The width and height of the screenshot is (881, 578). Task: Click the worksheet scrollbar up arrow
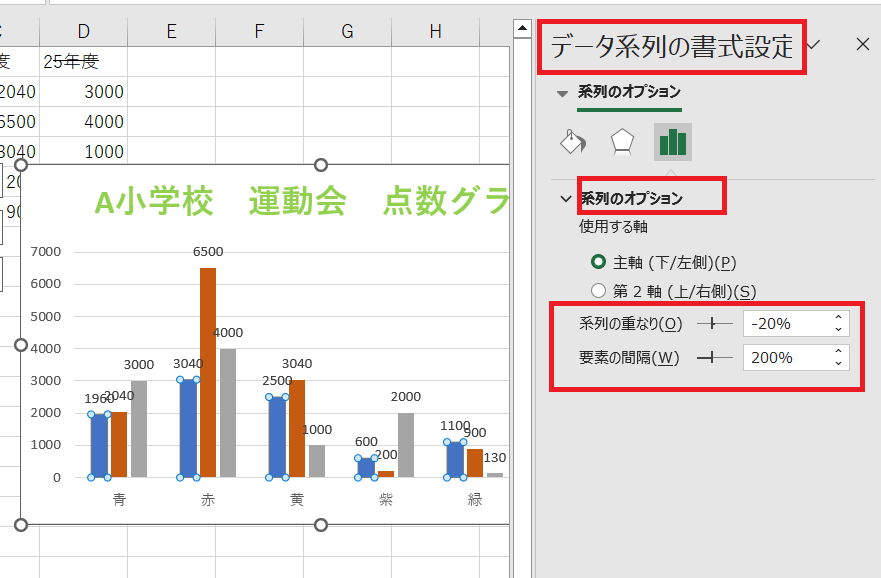[x=523, y=28]
